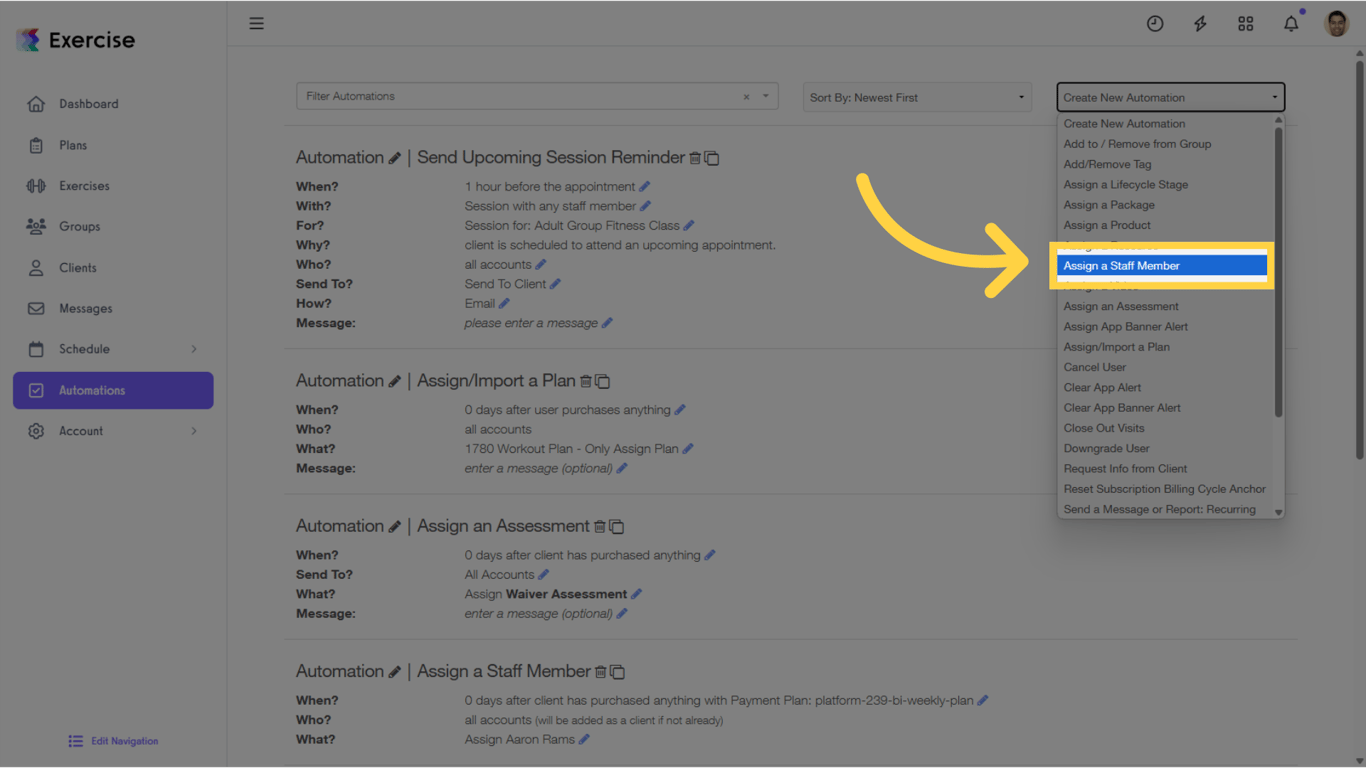Choose 'Cancel User' in the automation list
Image resolution: width=1366 pixels, height=768 pixels.
coord(1094,367)
